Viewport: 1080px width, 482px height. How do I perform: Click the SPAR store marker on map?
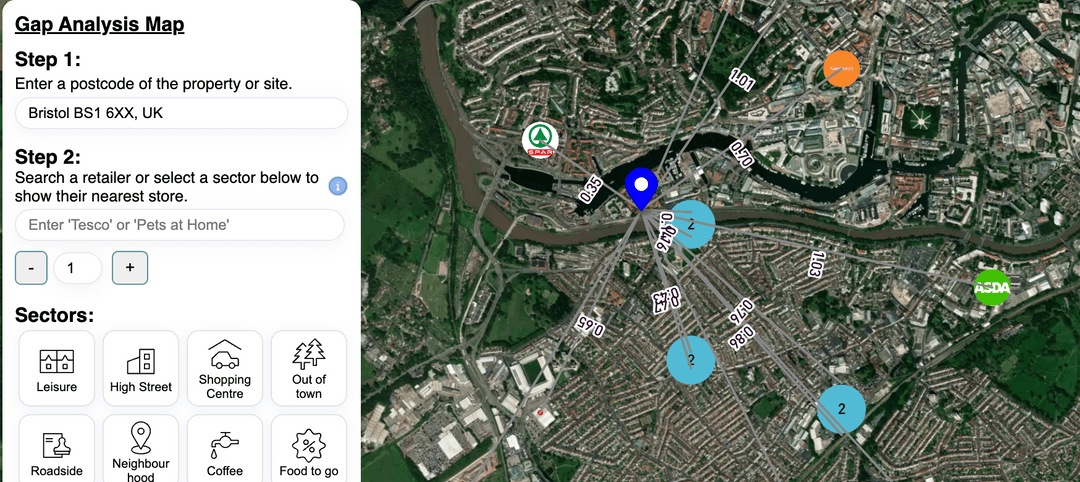click(x=540, y=140)
